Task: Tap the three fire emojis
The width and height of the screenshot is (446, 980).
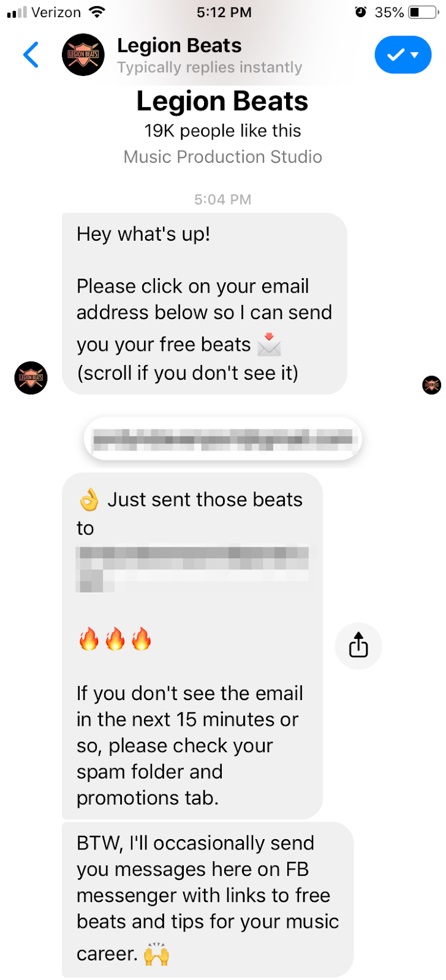Action: [x=115, y=639]
